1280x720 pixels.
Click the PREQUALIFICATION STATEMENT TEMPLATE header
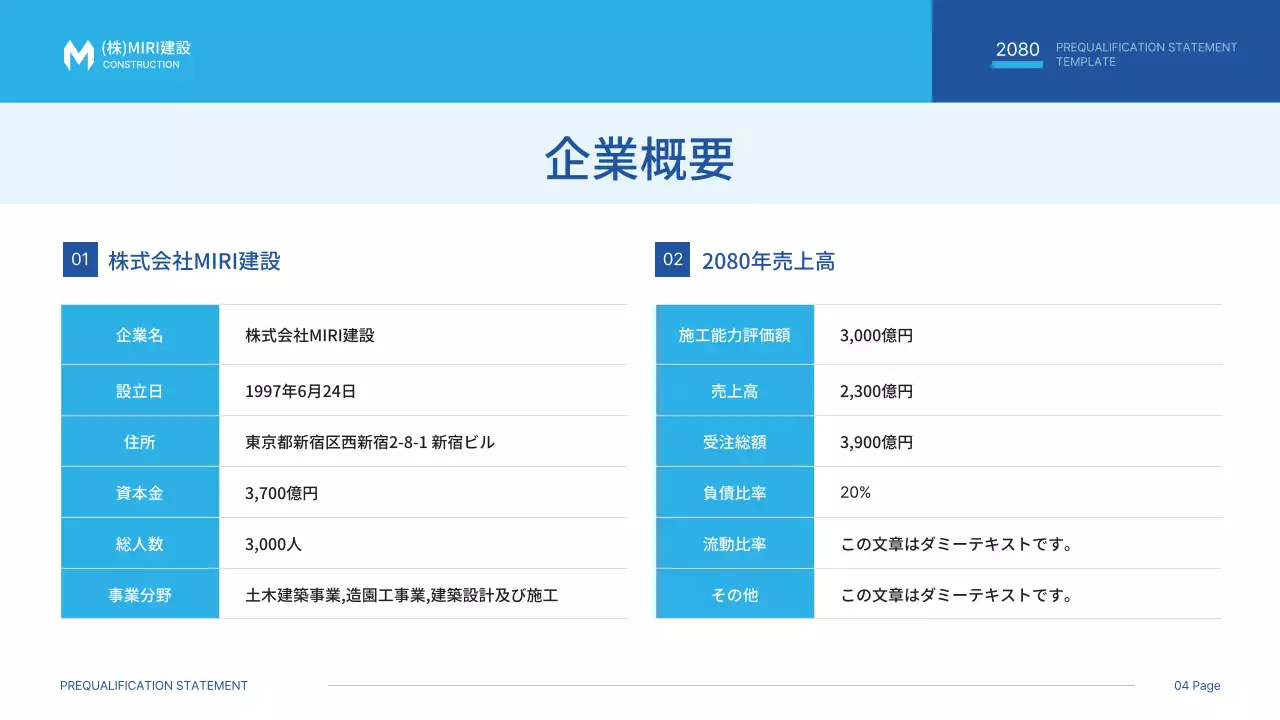click(1146, 54)
